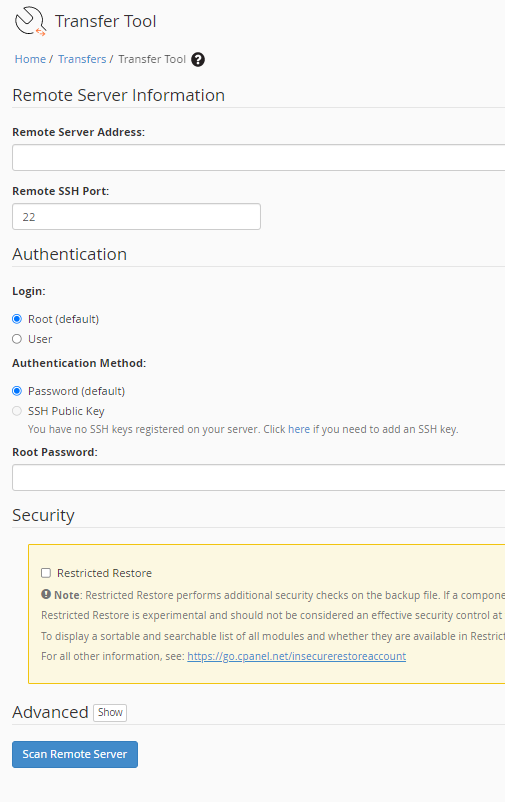Image resolution: width=505 pixels, height=802 pixels.
Task: Click the Transfer Tool logo icon
Action: 31,21
